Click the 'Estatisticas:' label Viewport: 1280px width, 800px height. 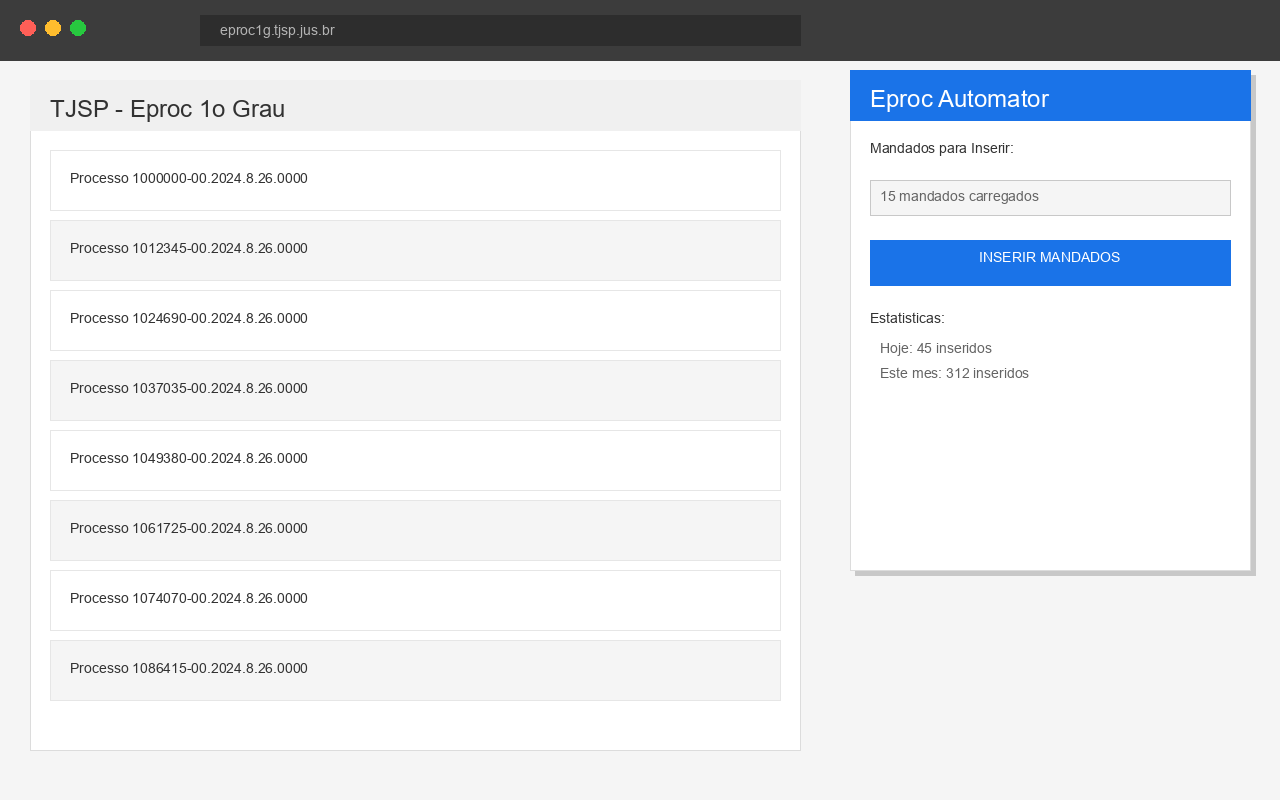[x=907, y=318]
